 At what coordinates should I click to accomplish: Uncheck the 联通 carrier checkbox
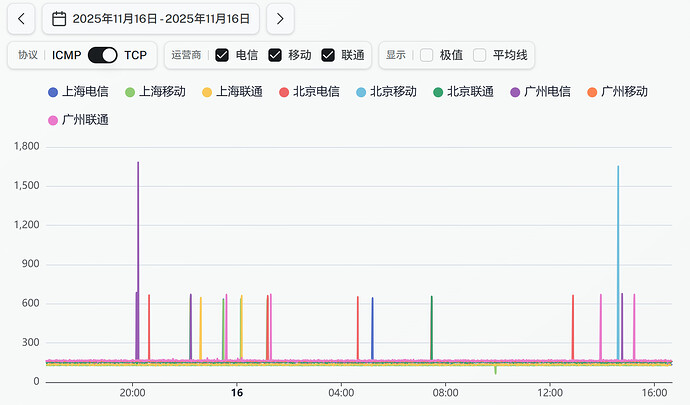(x=328, y=55)
